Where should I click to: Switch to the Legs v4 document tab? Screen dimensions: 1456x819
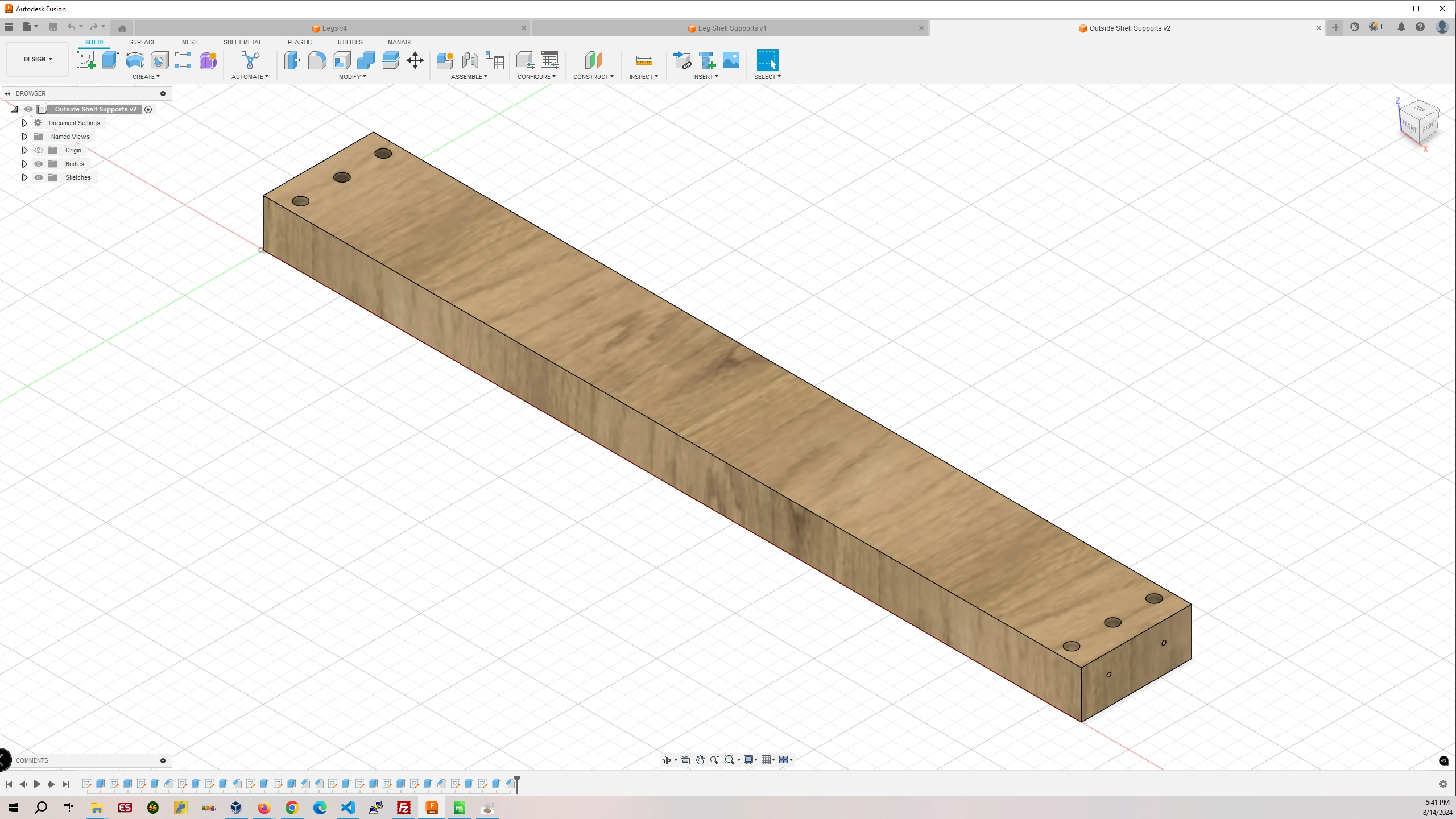333,28
